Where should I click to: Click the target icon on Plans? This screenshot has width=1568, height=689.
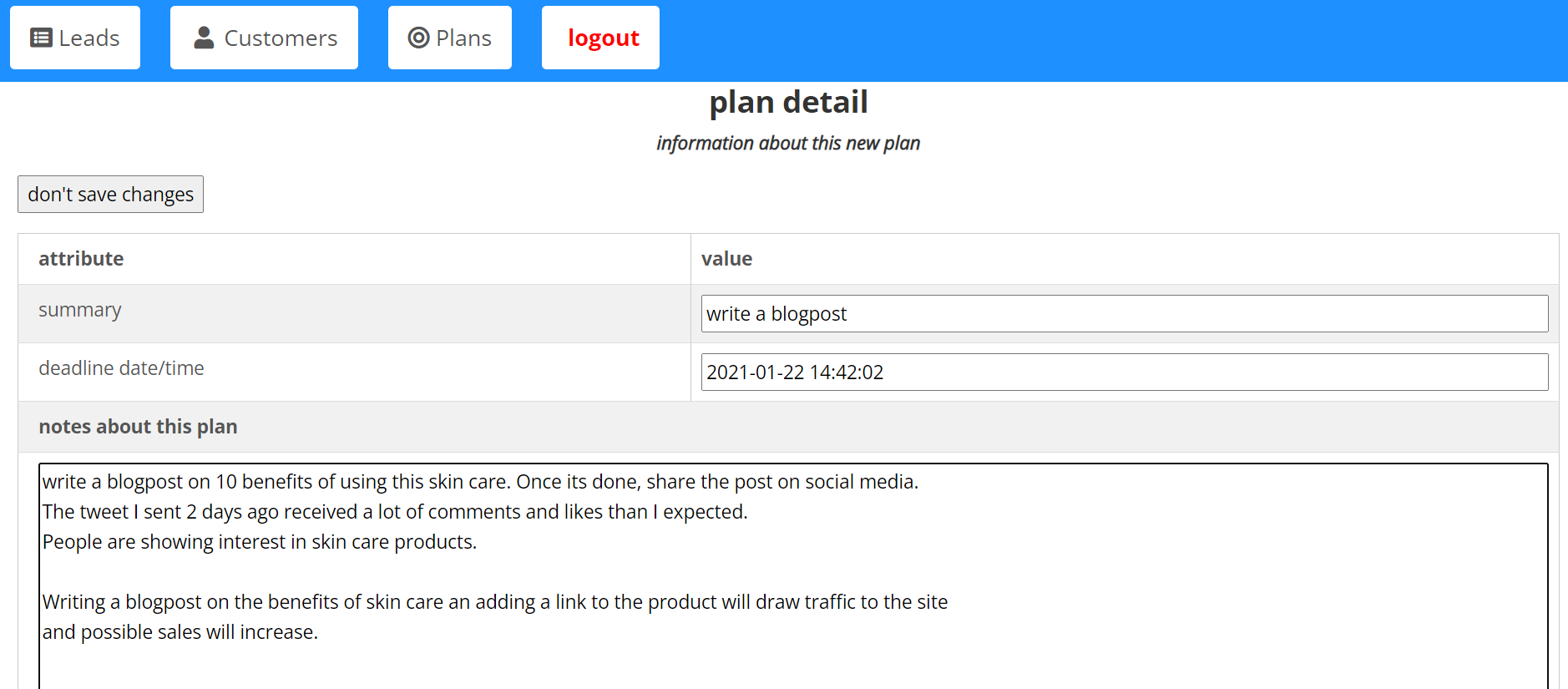(x=418, y=38)
